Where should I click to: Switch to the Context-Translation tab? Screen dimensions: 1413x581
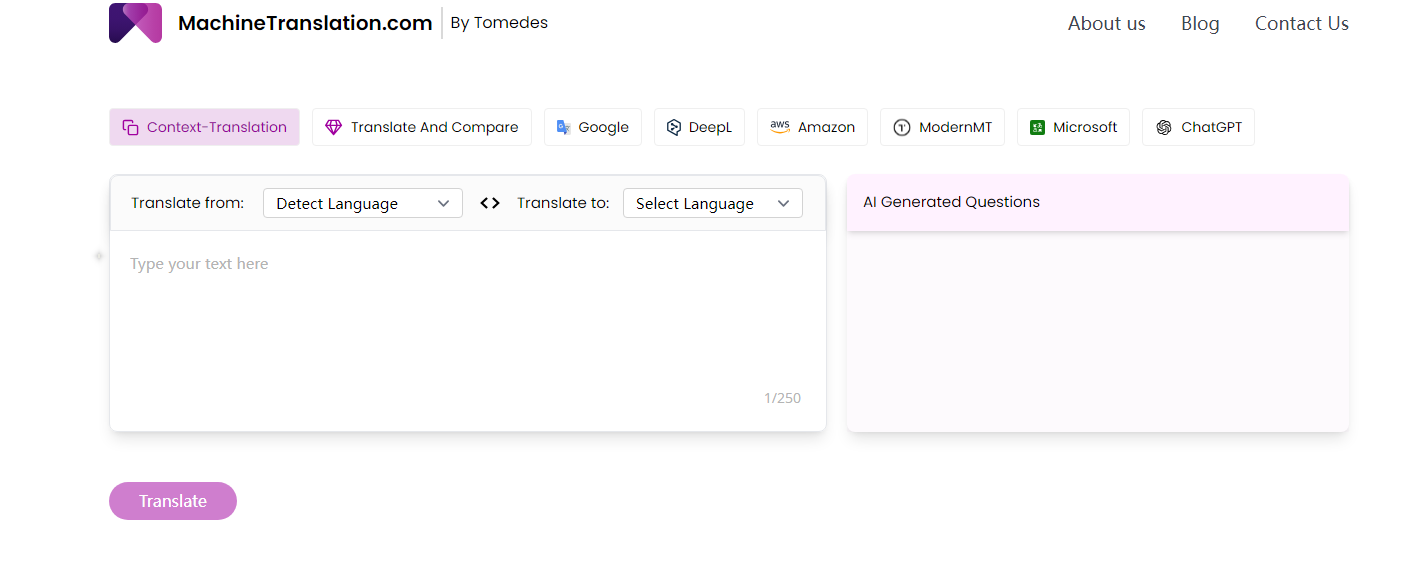[204, 127]
